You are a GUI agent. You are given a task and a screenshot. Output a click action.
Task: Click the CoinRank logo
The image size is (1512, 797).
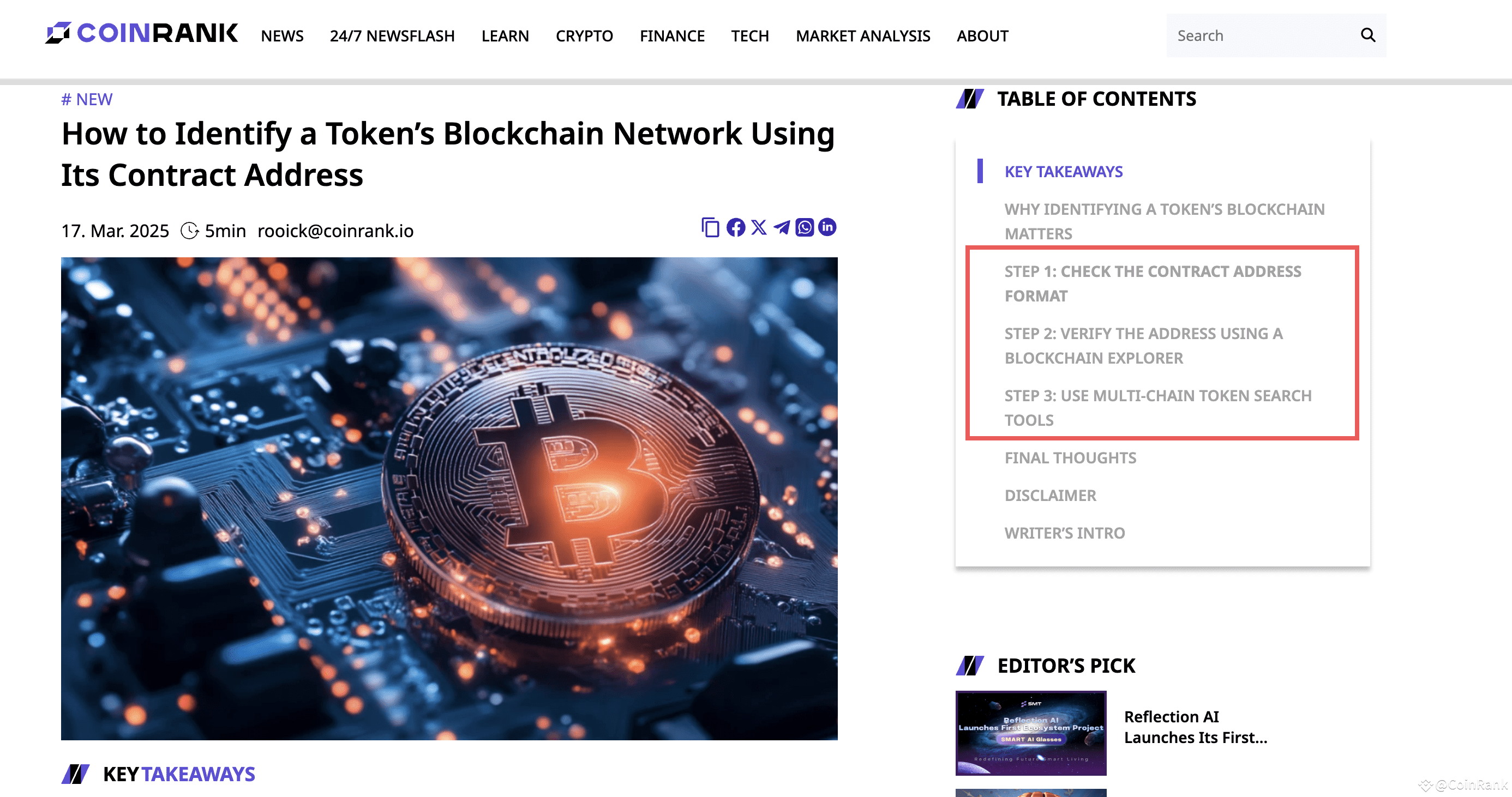point(142,33)
